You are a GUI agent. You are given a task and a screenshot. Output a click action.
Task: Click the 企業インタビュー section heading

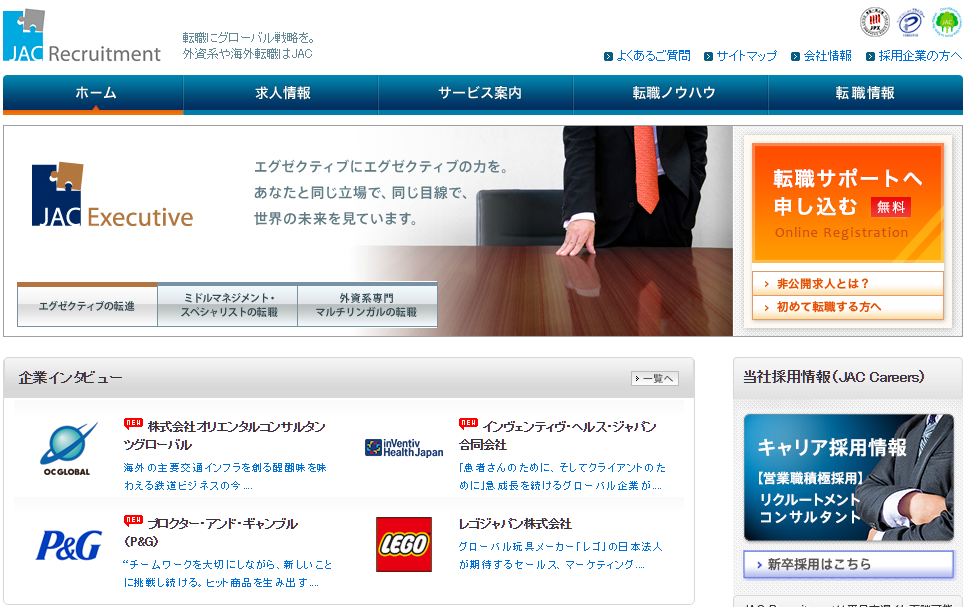[70, 378]
